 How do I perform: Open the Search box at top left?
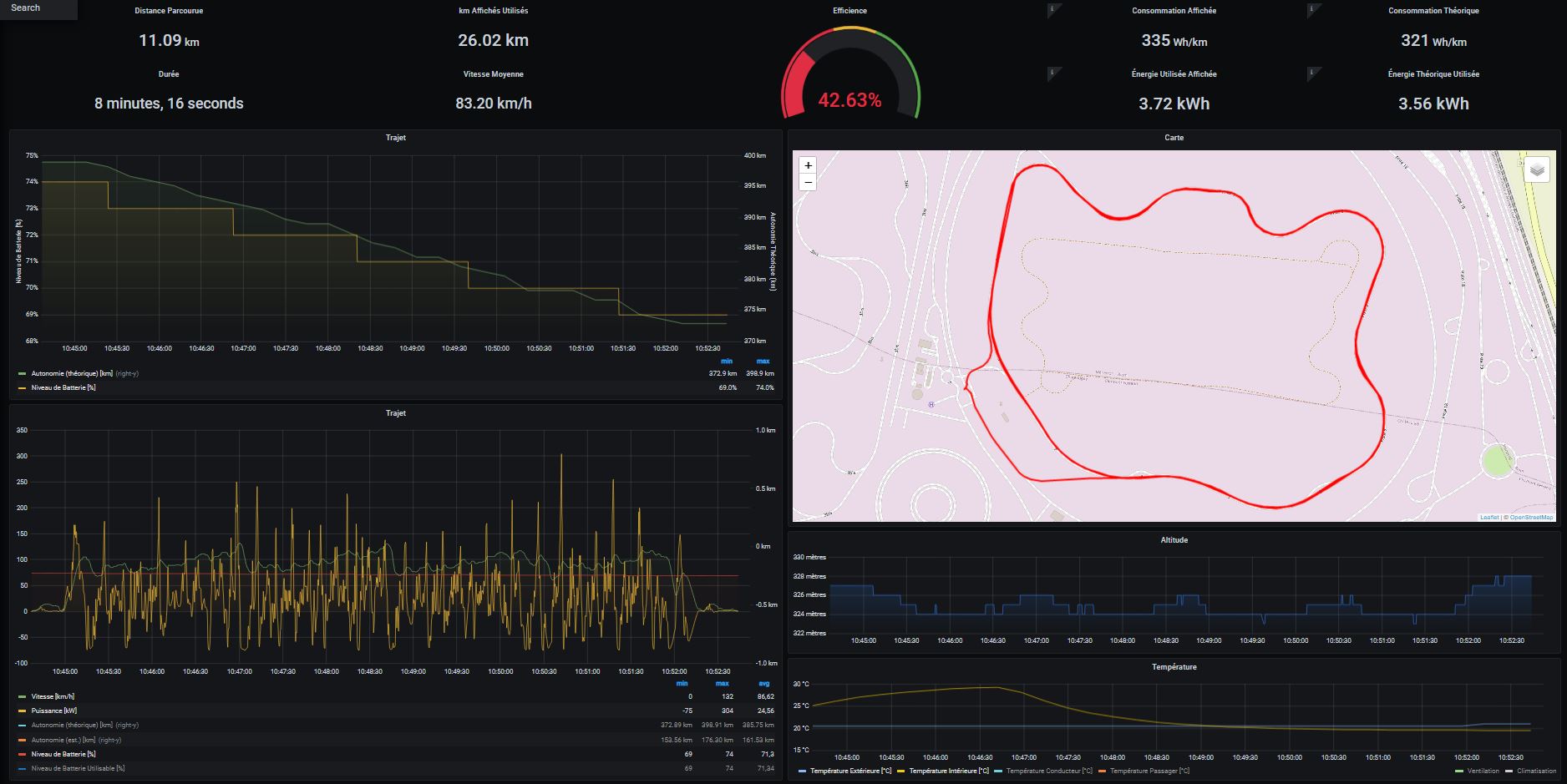[x=38, y=9]
